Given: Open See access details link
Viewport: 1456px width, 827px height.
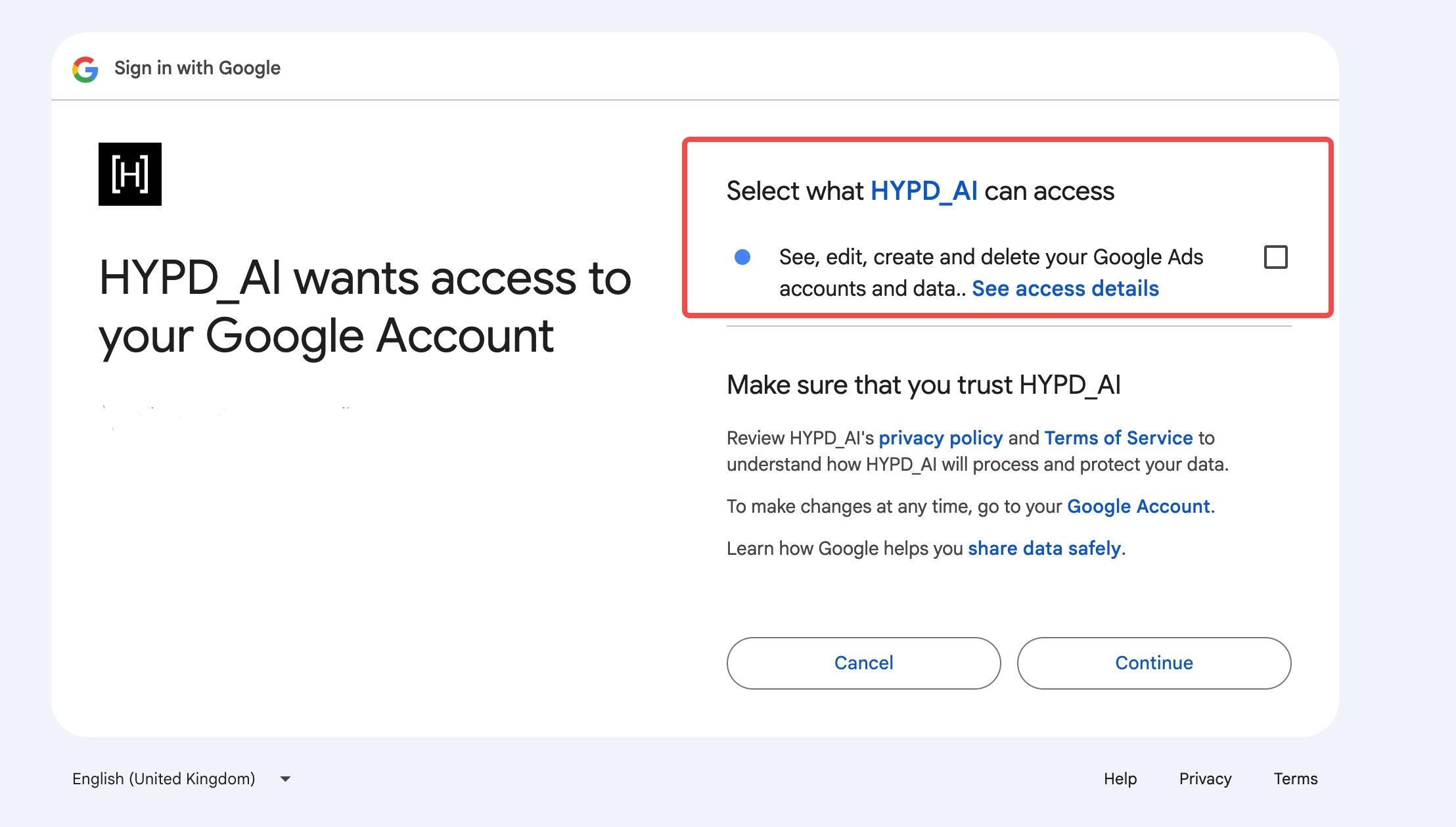Looking at the screenshot, I should coord(1065,289).
